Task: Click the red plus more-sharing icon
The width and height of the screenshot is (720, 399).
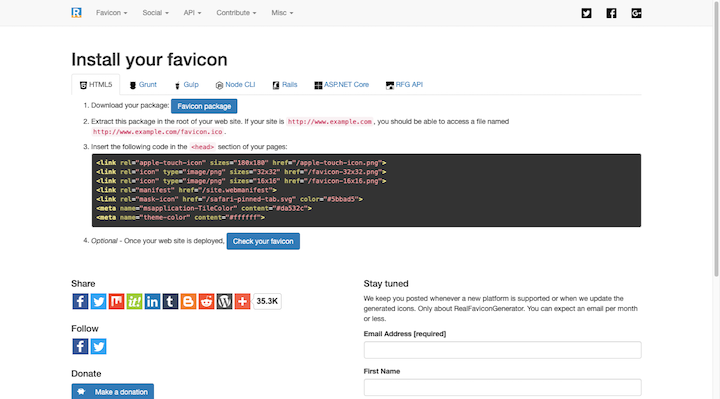Action: pyautogui.click(x=242, y=301)
